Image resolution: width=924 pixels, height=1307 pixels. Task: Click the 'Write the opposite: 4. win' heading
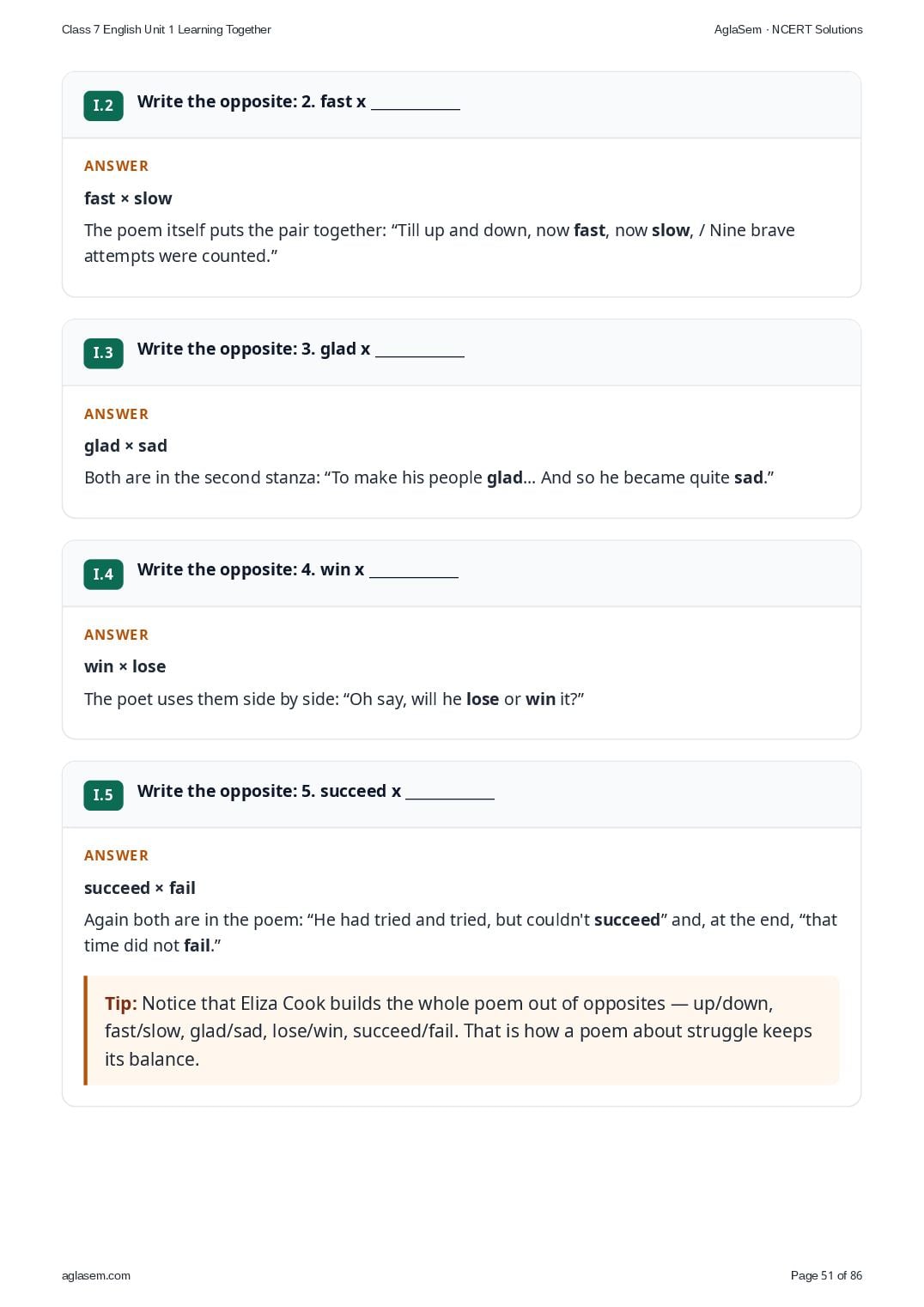[251, 570]
